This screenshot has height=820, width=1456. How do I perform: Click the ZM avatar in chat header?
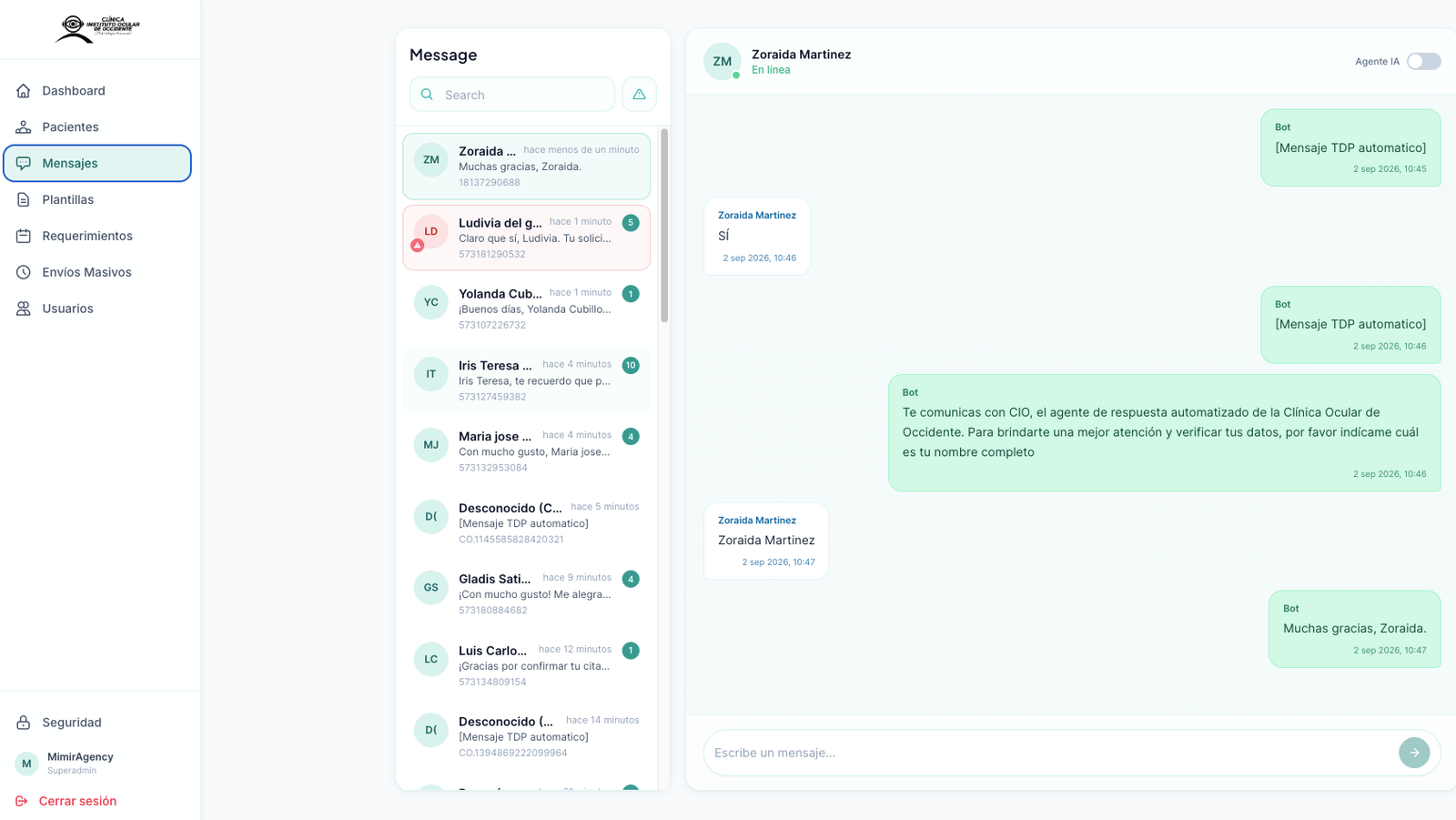(722, 62)
